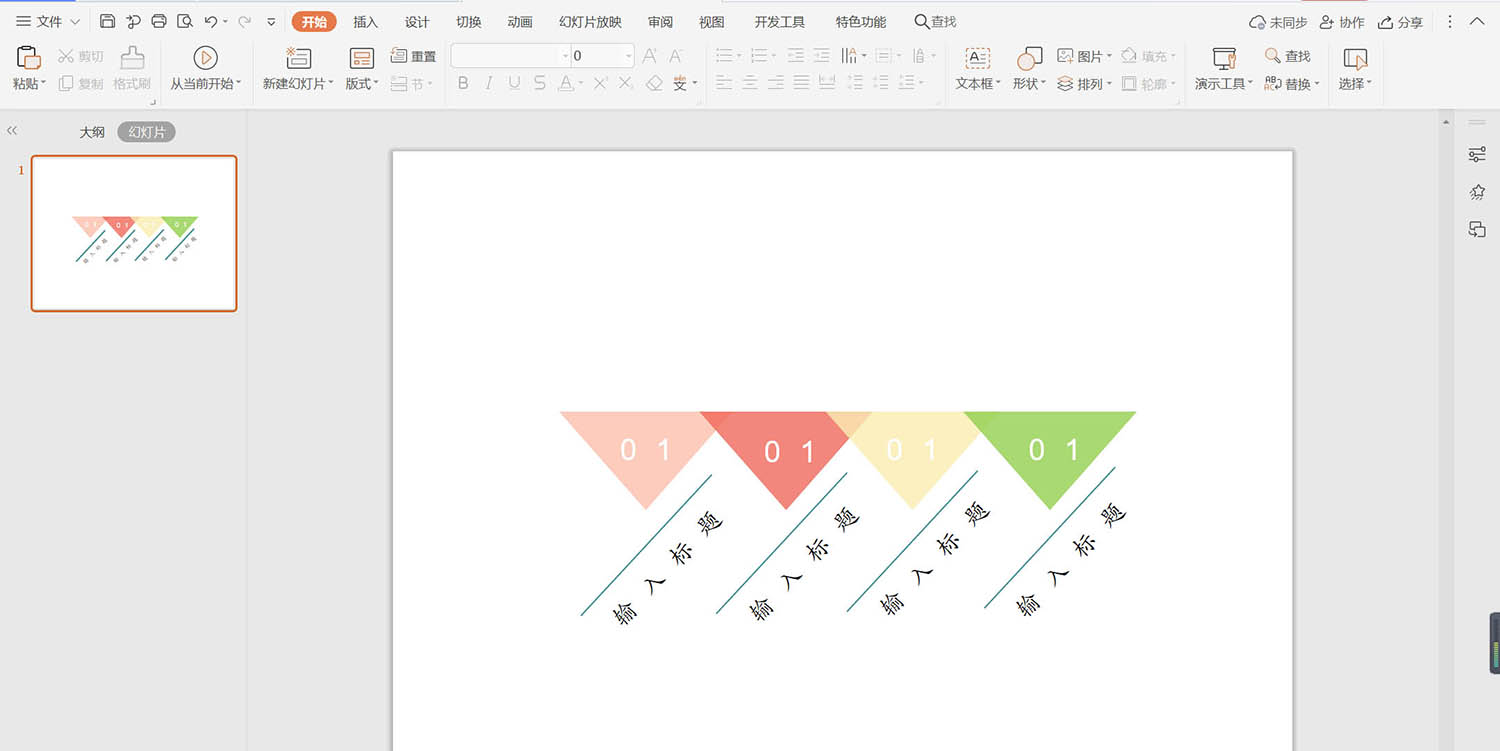Click the 选择 selection tool icon
This screenshot has width=1500, height=751.
pyautogui.click(x=1355, y=58)
